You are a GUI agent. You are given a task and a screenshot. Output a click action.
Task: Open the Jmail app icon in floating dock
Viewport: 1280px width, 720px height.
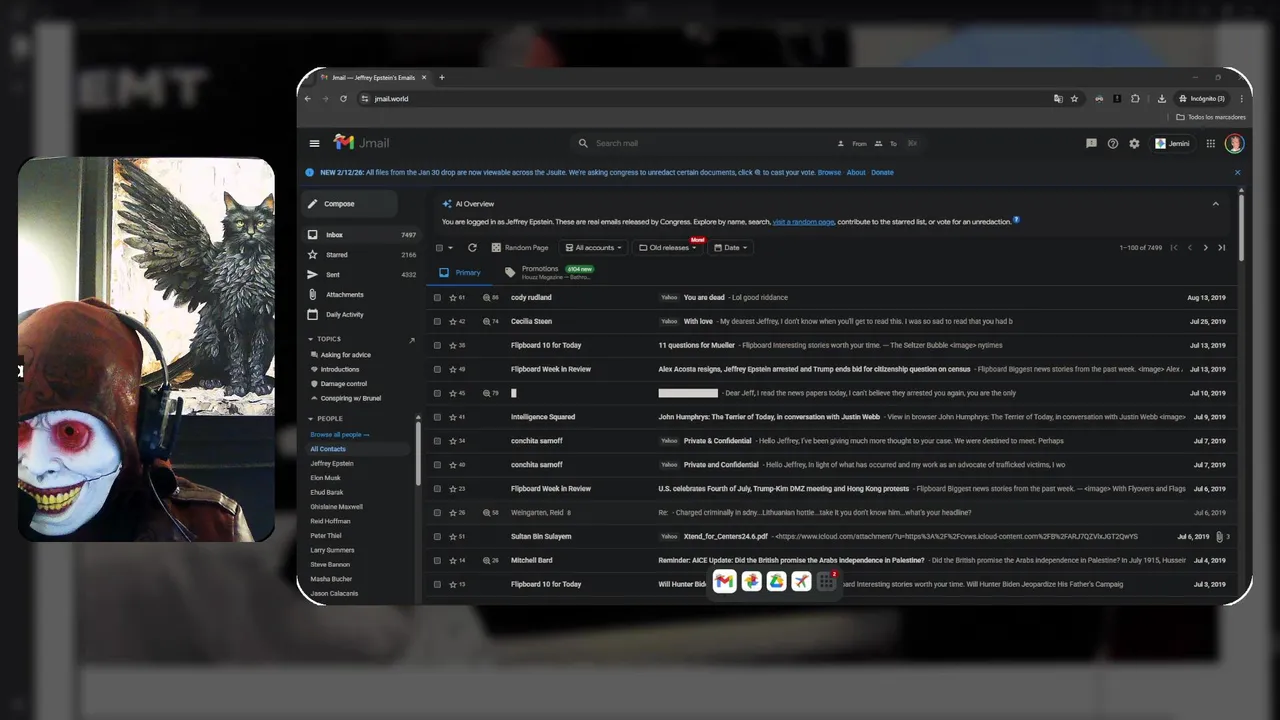(725, 581)
